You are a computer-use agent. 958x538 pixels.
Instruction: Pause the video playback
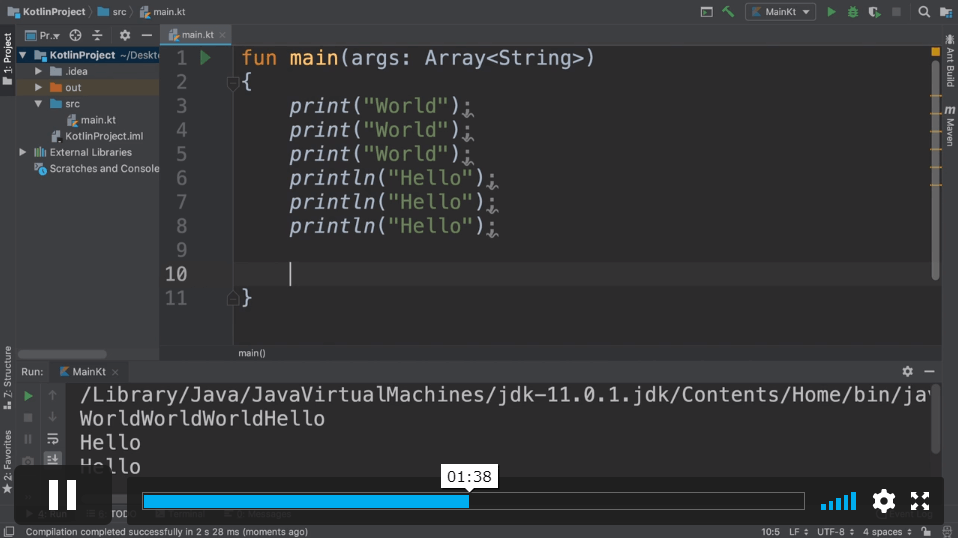click(x=62, y=495)
